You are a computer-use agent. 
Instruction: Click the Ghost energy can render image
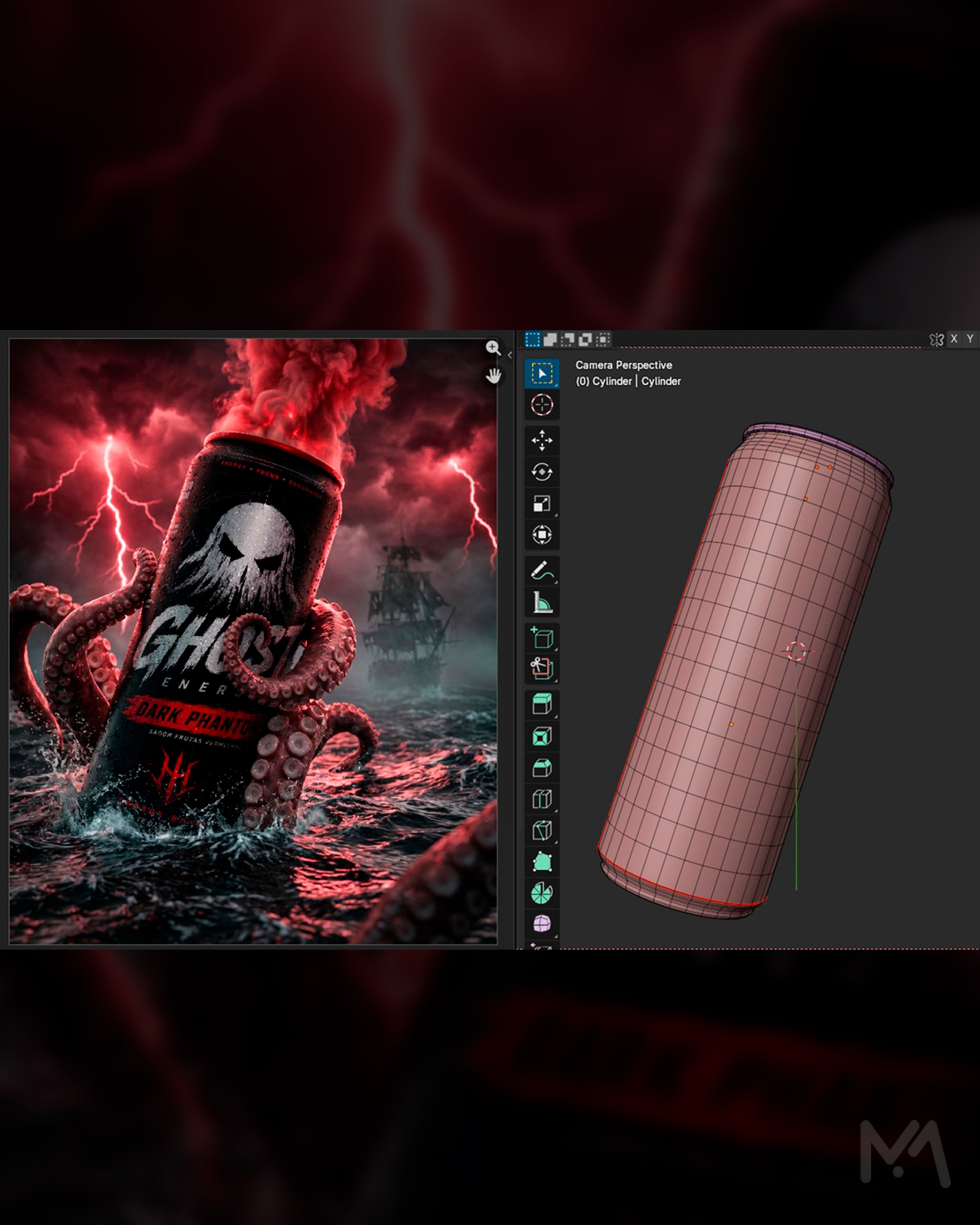click(253, 642)
